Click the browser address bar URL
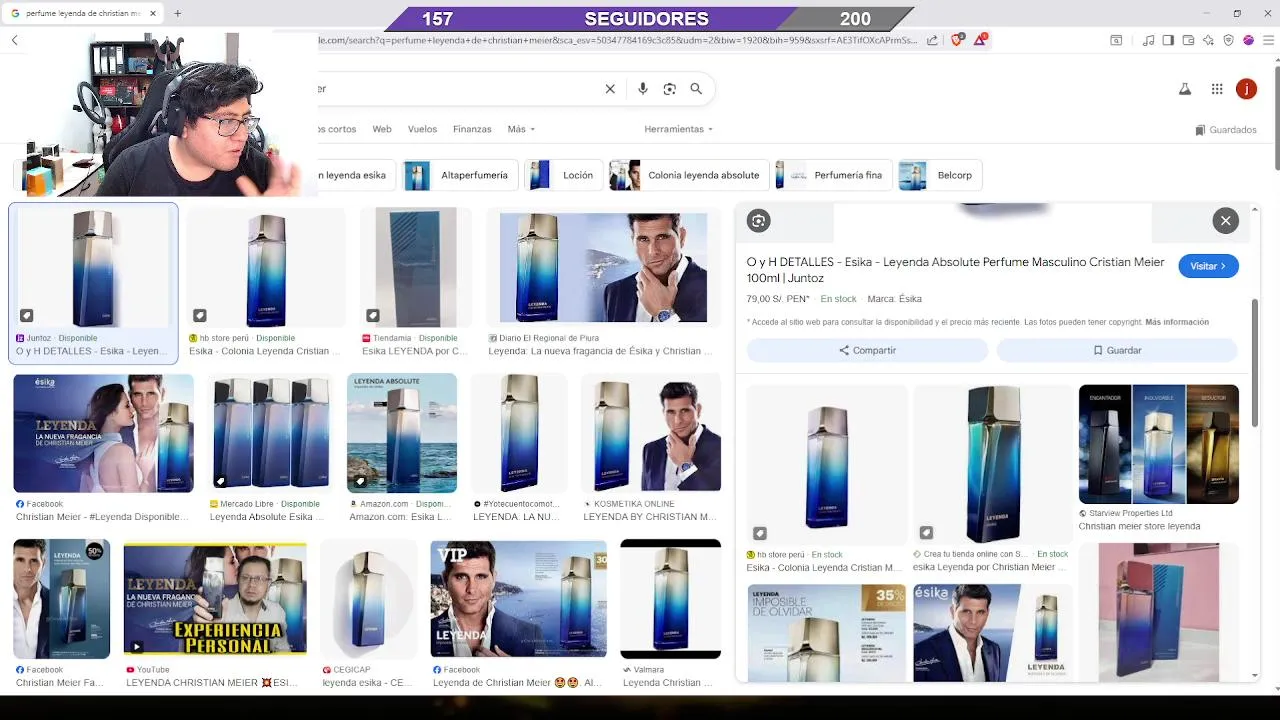 pos(617,40)
